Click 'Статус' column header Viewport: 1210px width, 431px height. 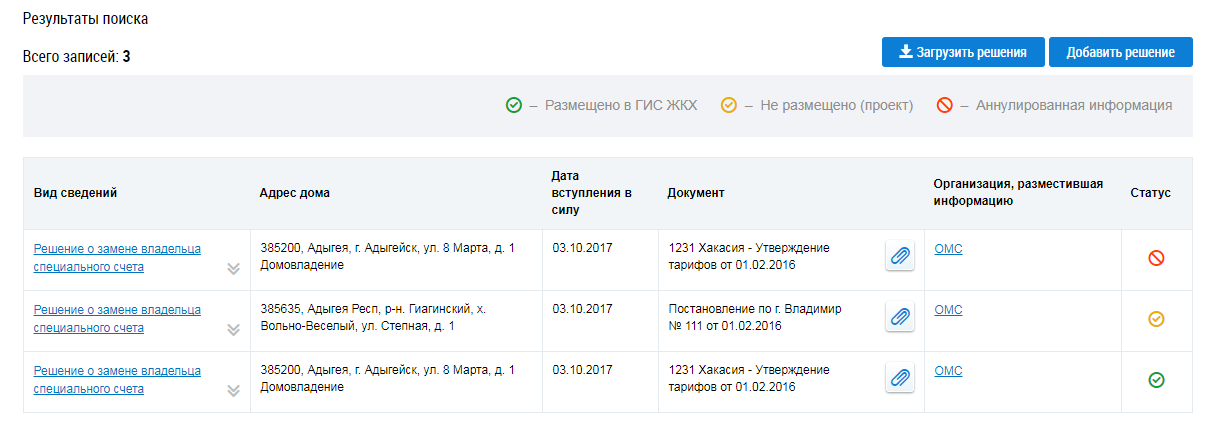tap(1150, 193)
